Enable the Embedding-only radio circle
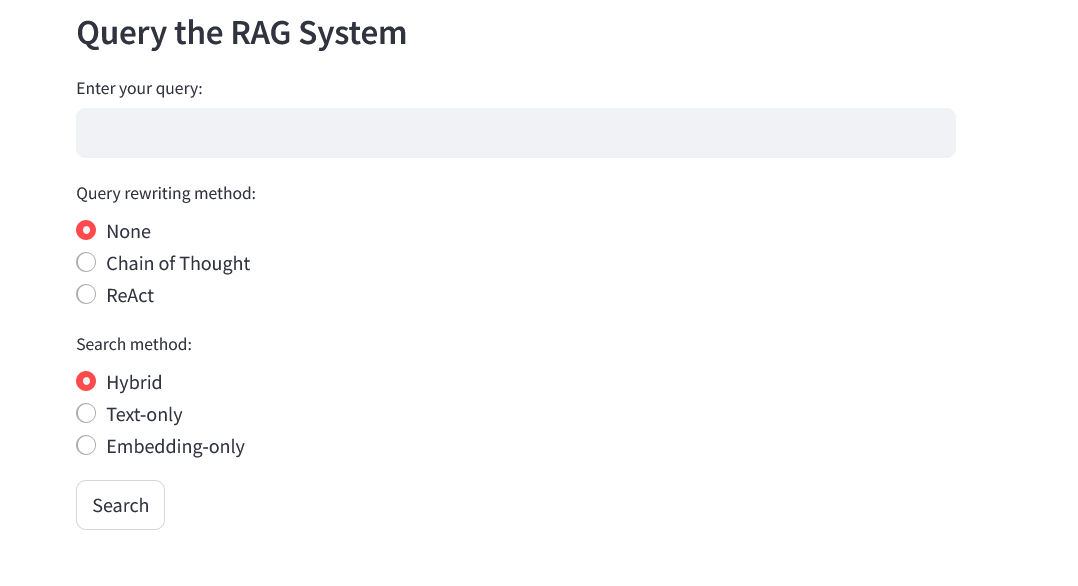Screen dimensions: 1078x586 coord(86,446)
